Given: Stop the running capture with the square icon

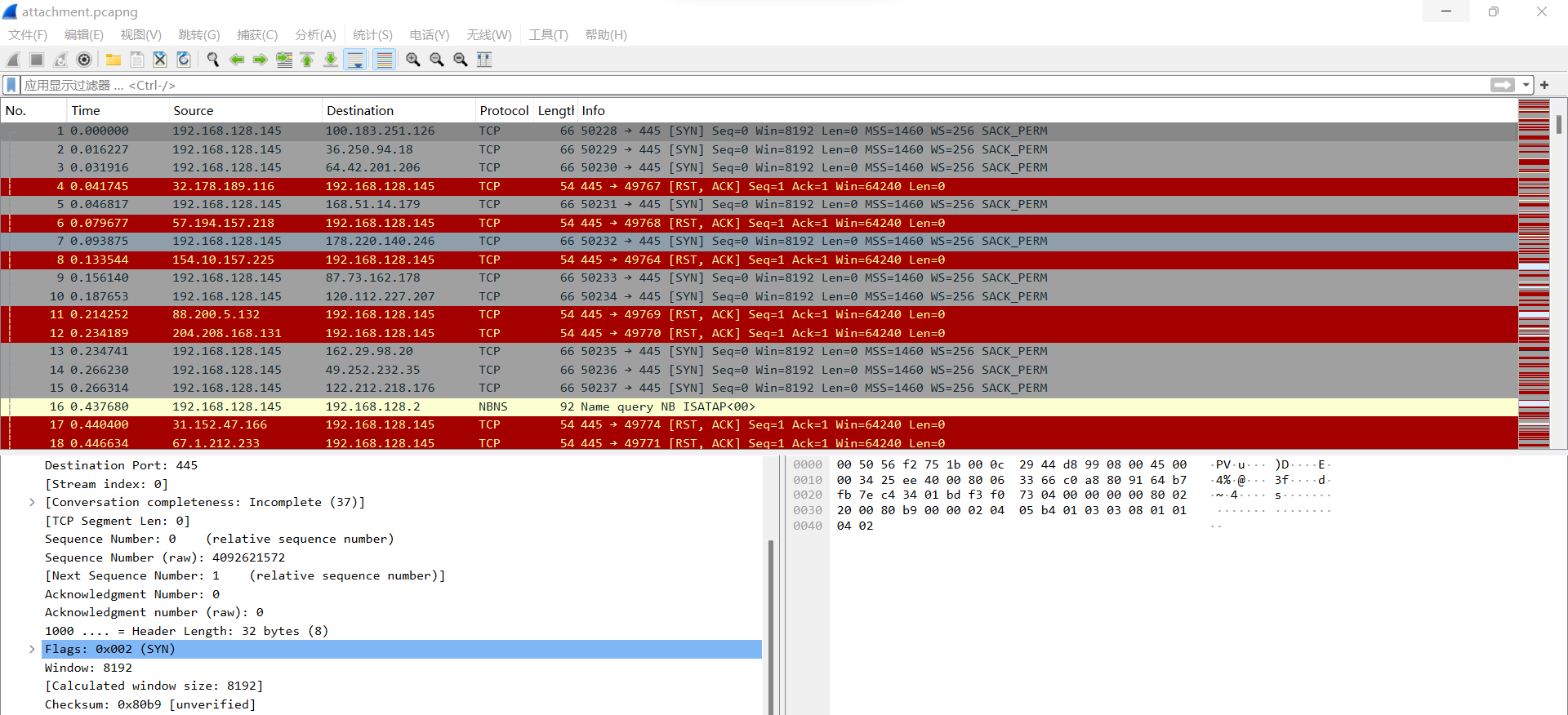Looking at the screenshot, I should click(x=37, y=60).
